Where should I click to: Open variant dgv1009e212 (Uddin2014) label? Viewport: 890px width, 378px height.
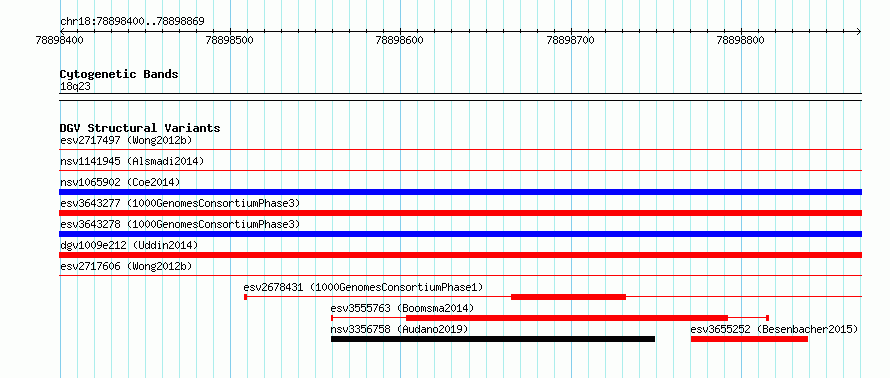tap(129, 245)
